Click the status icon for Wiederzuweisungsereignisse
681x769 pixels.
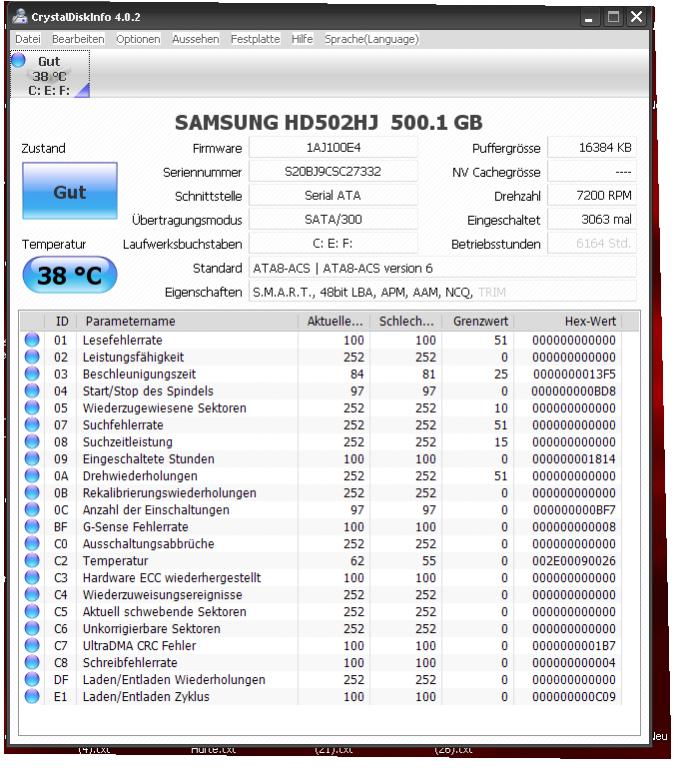tap(32, 594)
